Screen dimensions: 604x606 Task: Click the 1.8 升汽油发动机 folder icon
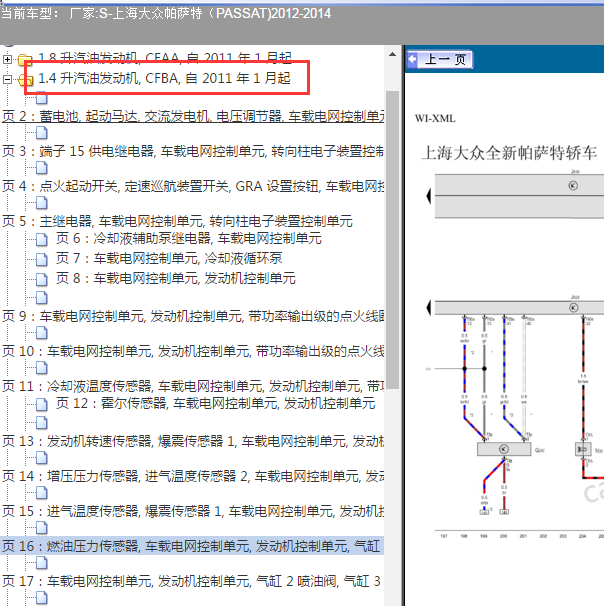(x=26, y=60)
